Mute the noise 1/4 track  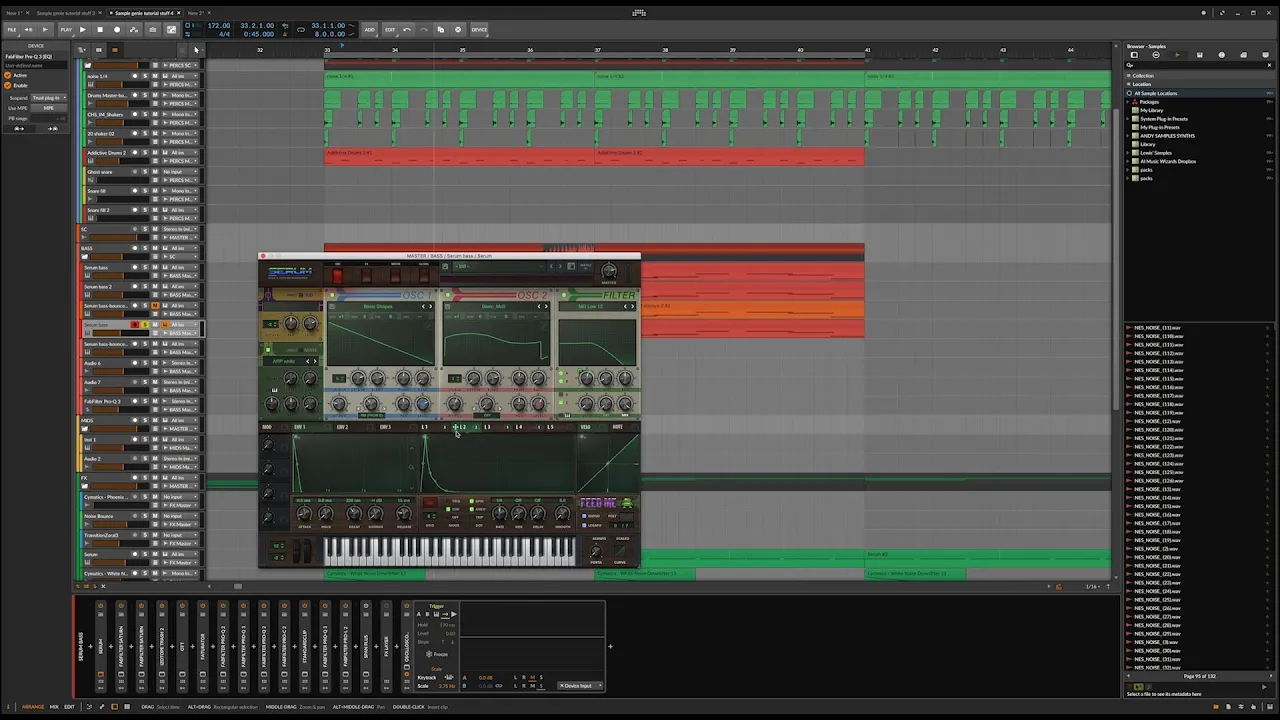click(x=155, y=76)
